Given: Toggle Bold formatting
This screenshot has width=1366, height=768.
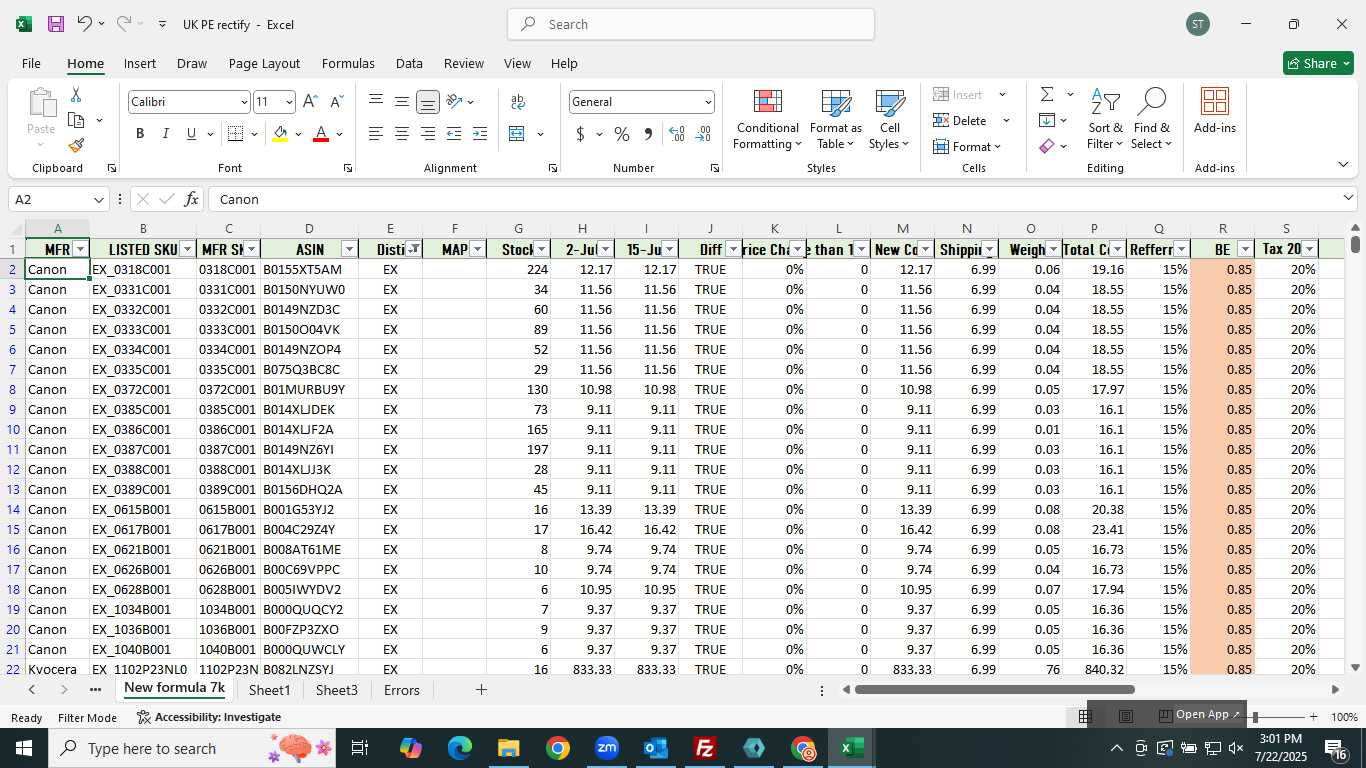Looking at the screenshot, I should tap(140, 134).
